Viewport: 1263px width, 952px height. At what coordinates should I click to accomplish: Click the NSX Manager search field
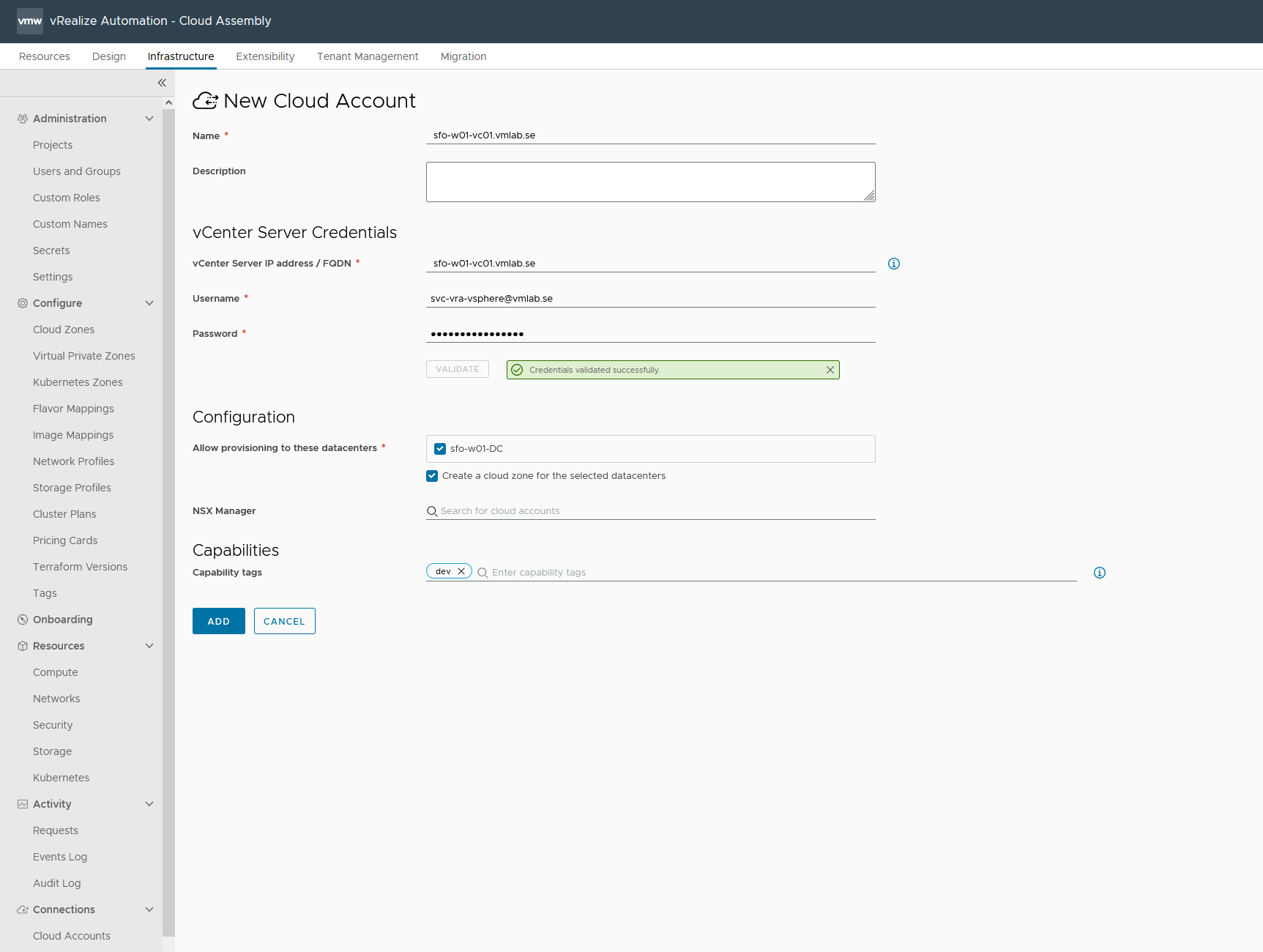(651, 511)
